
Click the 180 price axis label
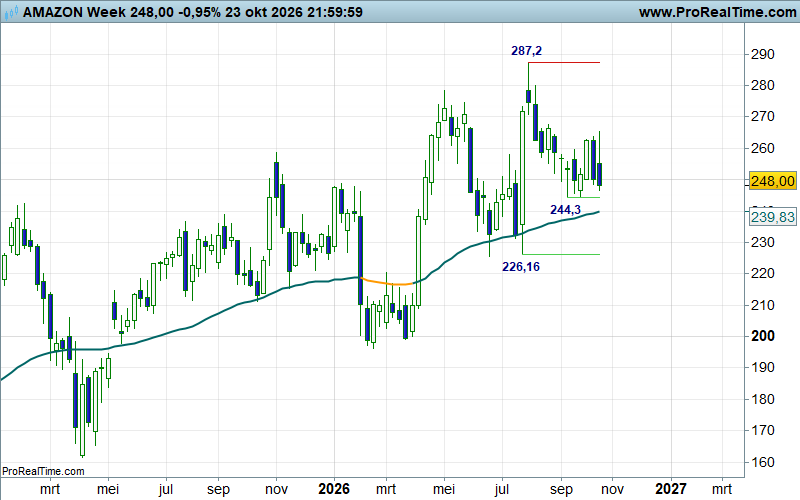pyautogui.click(x=762, y=399)
